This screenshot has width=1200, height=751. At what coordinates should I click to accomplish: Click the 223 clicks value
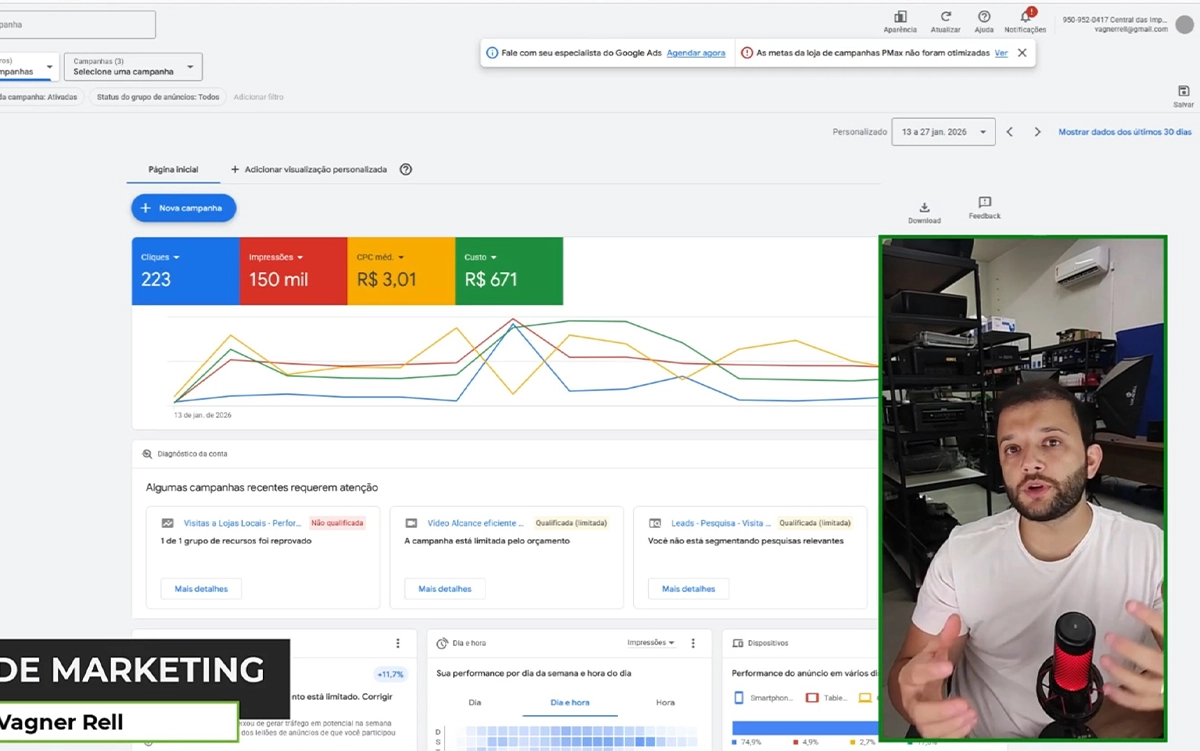point(156,280)
